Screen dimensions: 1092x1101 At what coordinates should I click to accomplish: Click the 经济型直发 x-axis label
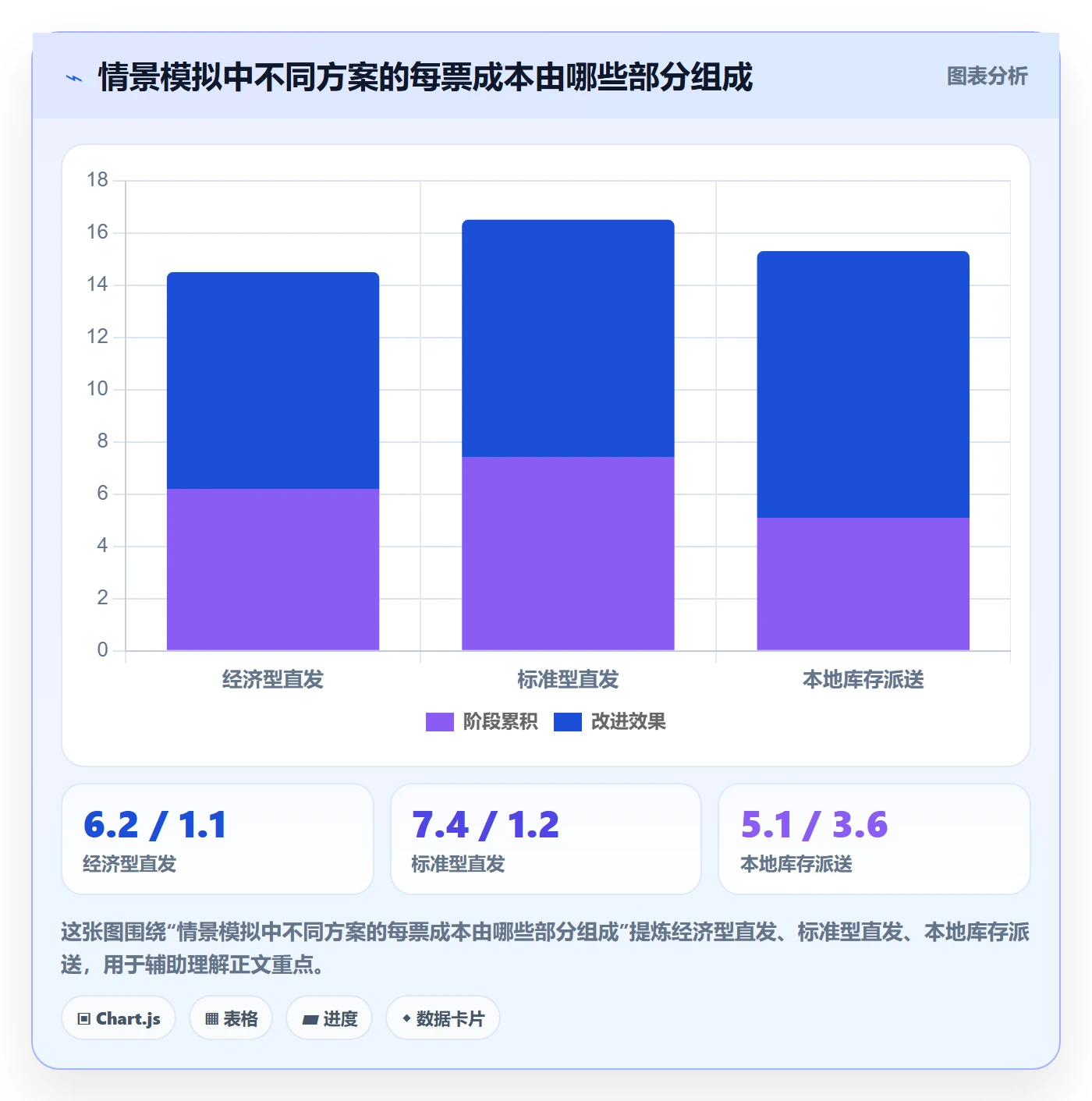[x=273, y=680]
